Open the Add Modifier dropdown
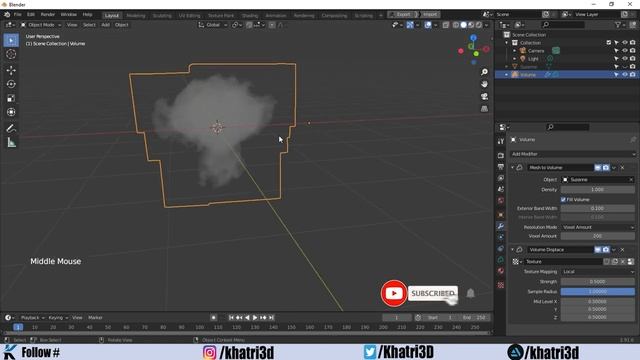This screenshot has width=640, height=360. (x=573, y=154)
